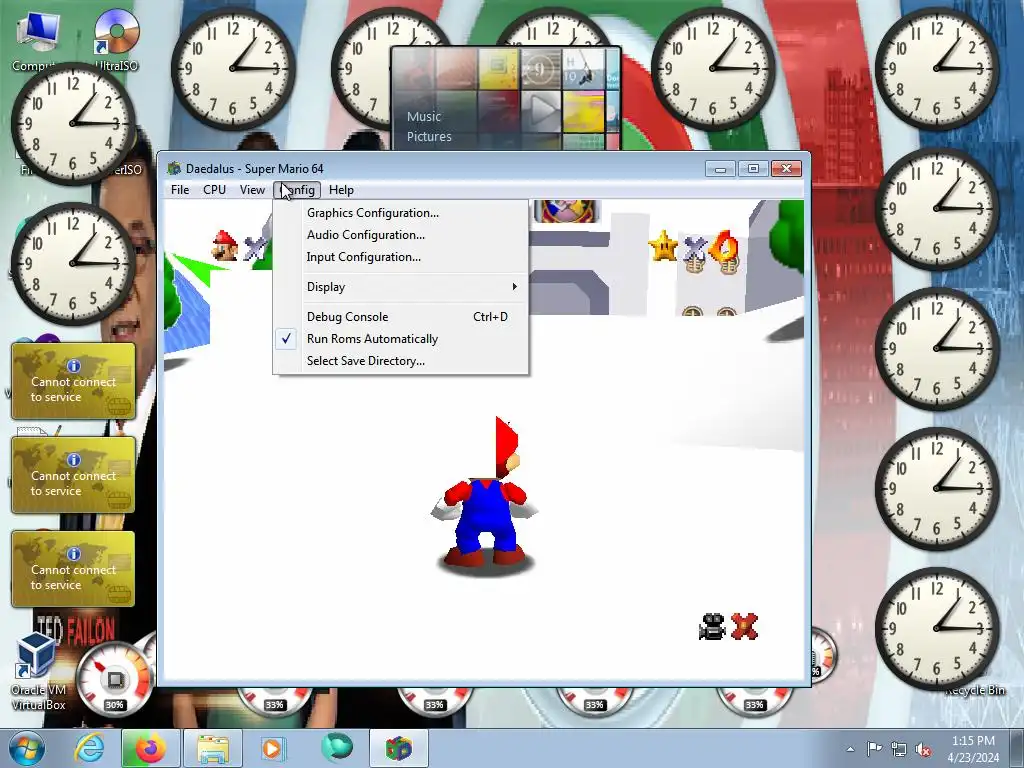Open Windows Explorer folder on taskbar

point(213,748)
